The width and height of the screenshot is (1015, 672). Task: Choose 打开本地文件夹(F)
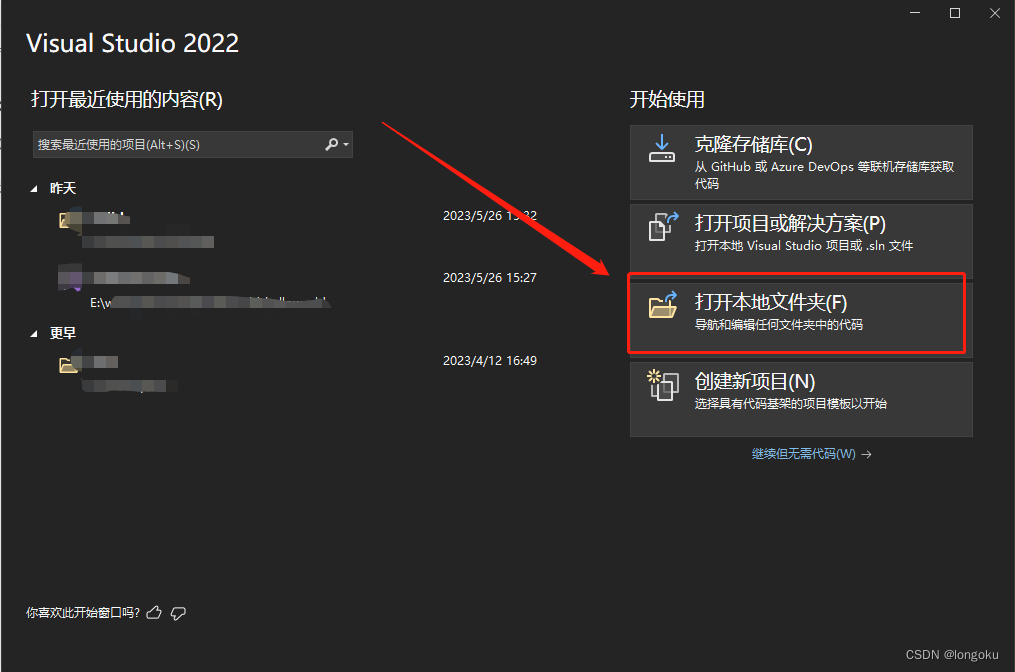click(801, 320)
